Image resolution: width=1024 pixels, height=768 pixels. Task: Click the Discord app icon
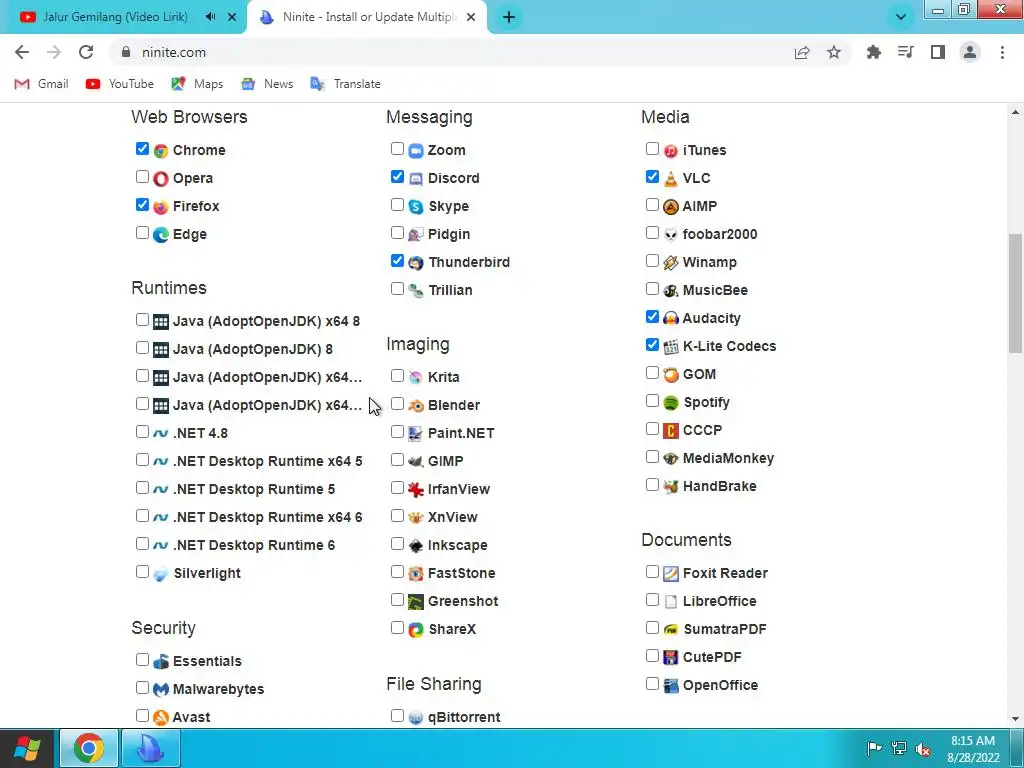pyautogui.click(x=416, y=179)
